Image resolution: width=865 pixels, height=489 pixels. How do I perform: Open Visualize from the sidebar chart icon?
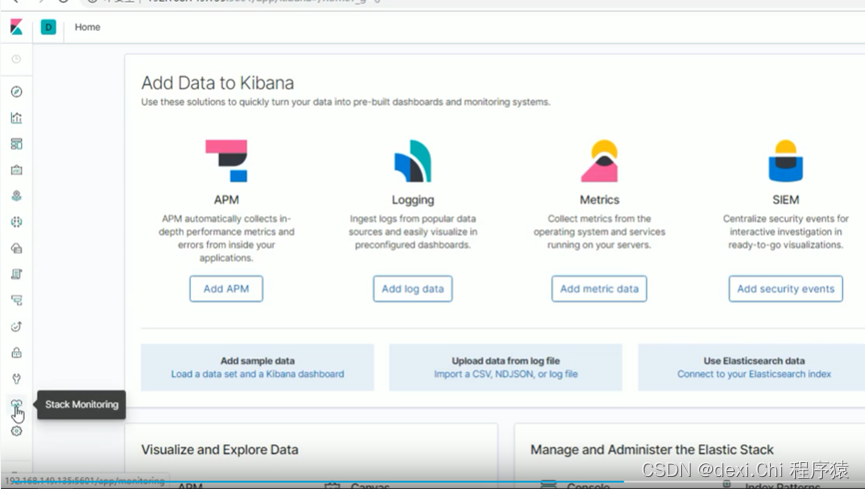point(17,118)
